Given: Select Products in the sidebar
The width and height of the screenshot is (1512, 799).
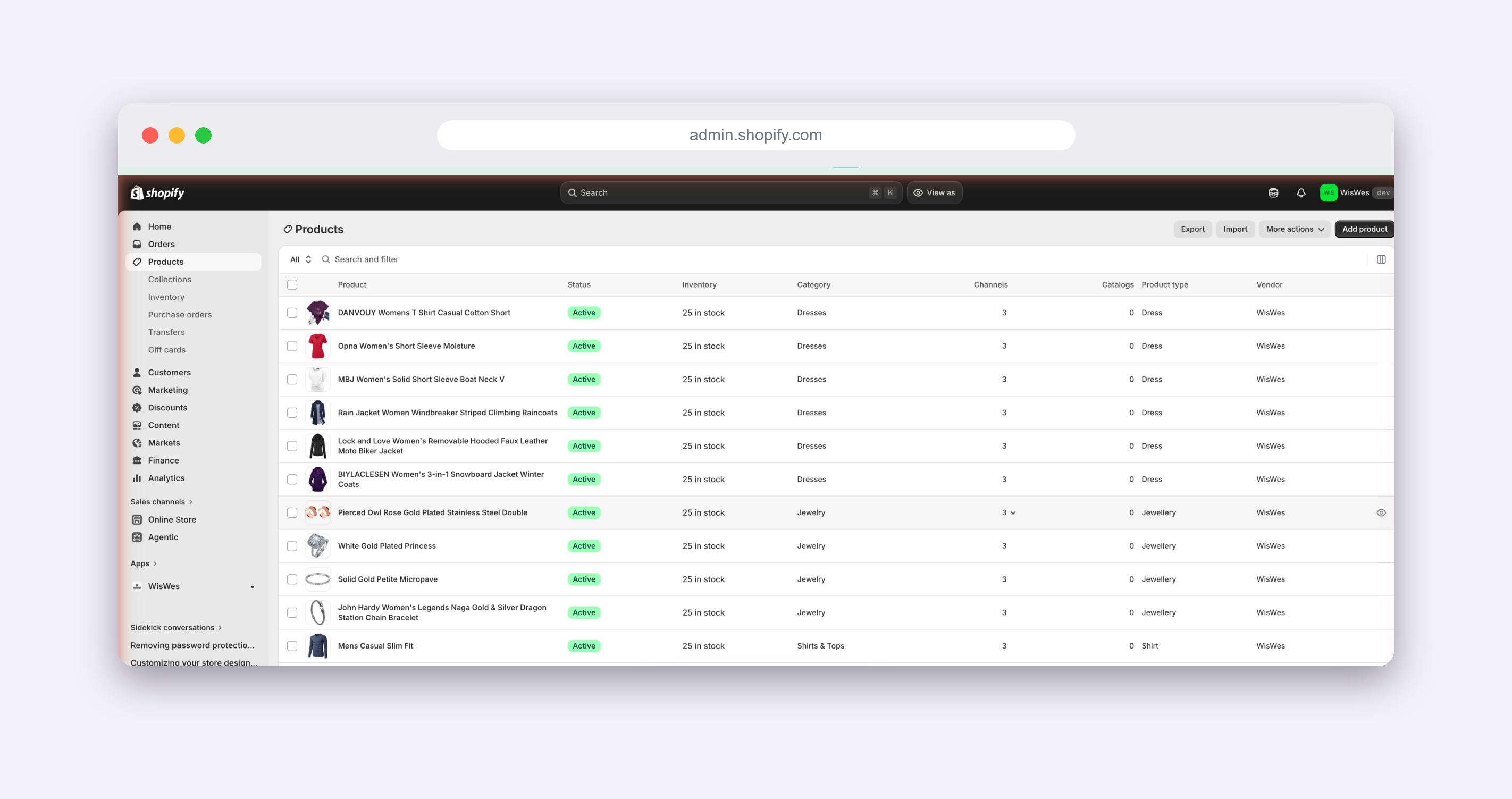Looking at the screenshot, I should tap(194, 262).
